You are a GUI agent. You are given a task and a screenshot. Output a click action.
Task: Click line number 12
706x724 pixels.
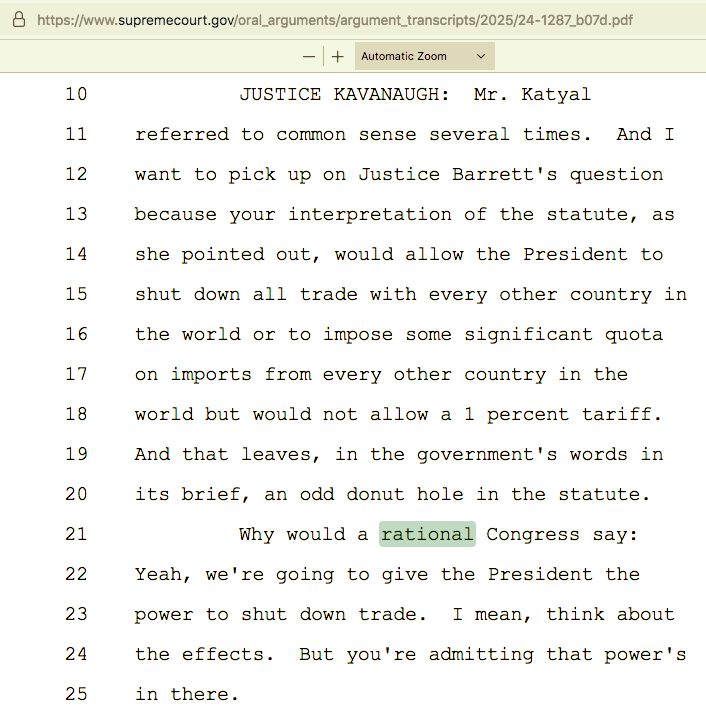[x=76, y=174]
